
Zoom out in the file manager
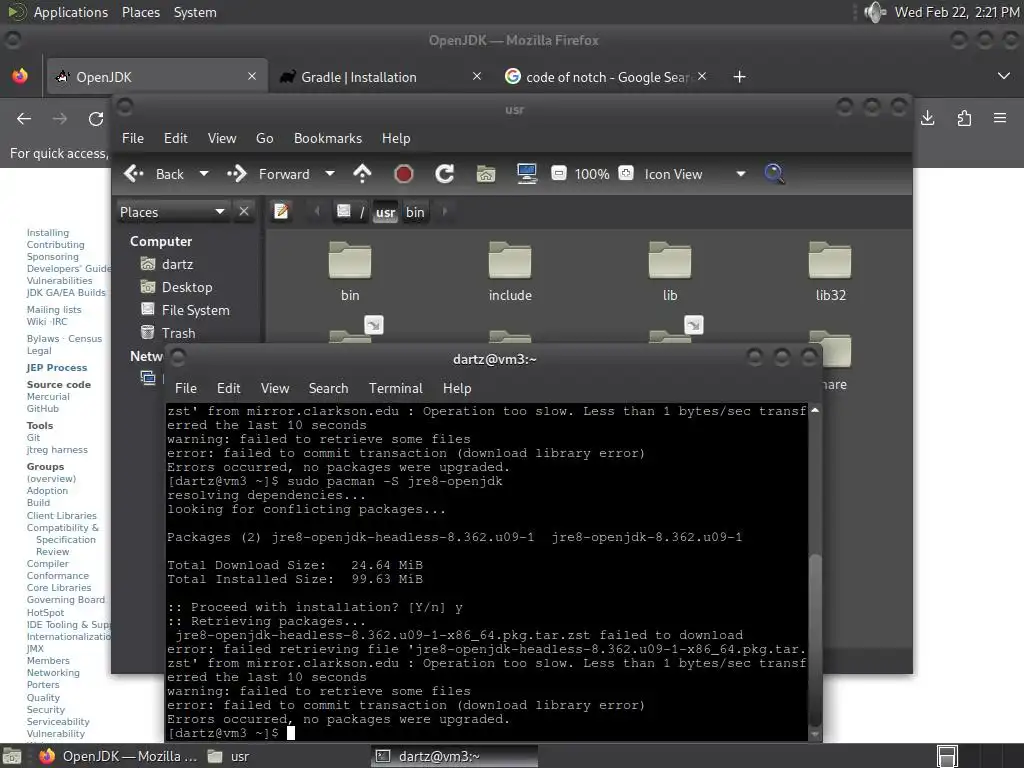pos(559,174)
